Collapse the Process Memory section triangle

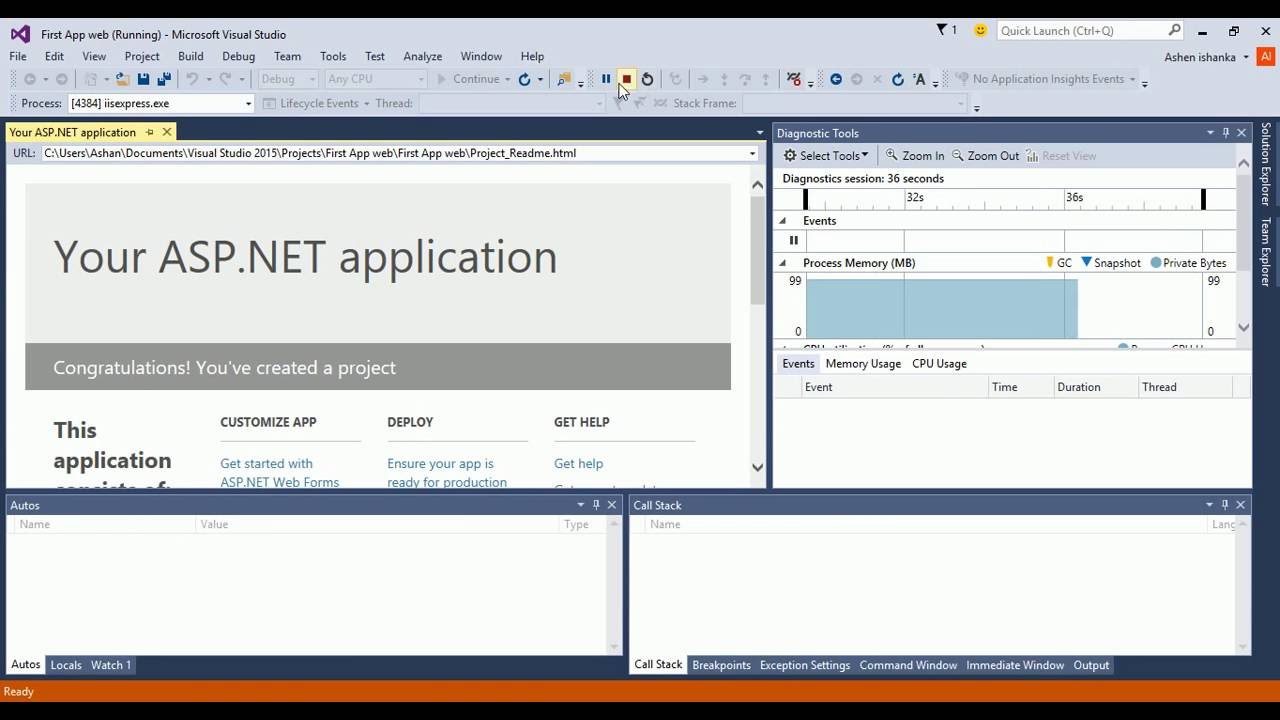point(783,263)
